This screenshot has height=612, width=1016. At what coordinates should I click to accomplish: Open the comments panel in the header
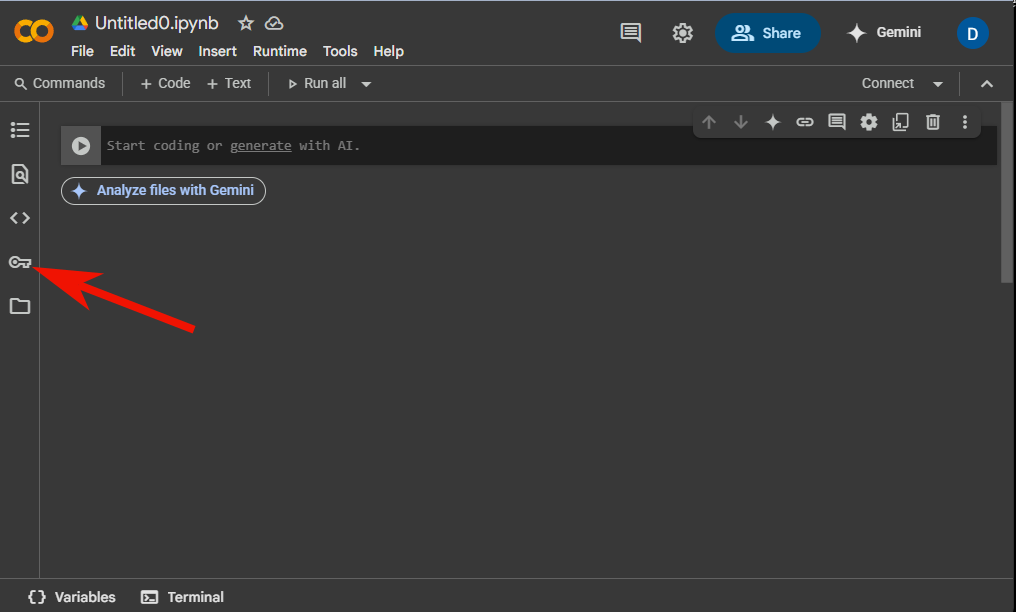630,33
